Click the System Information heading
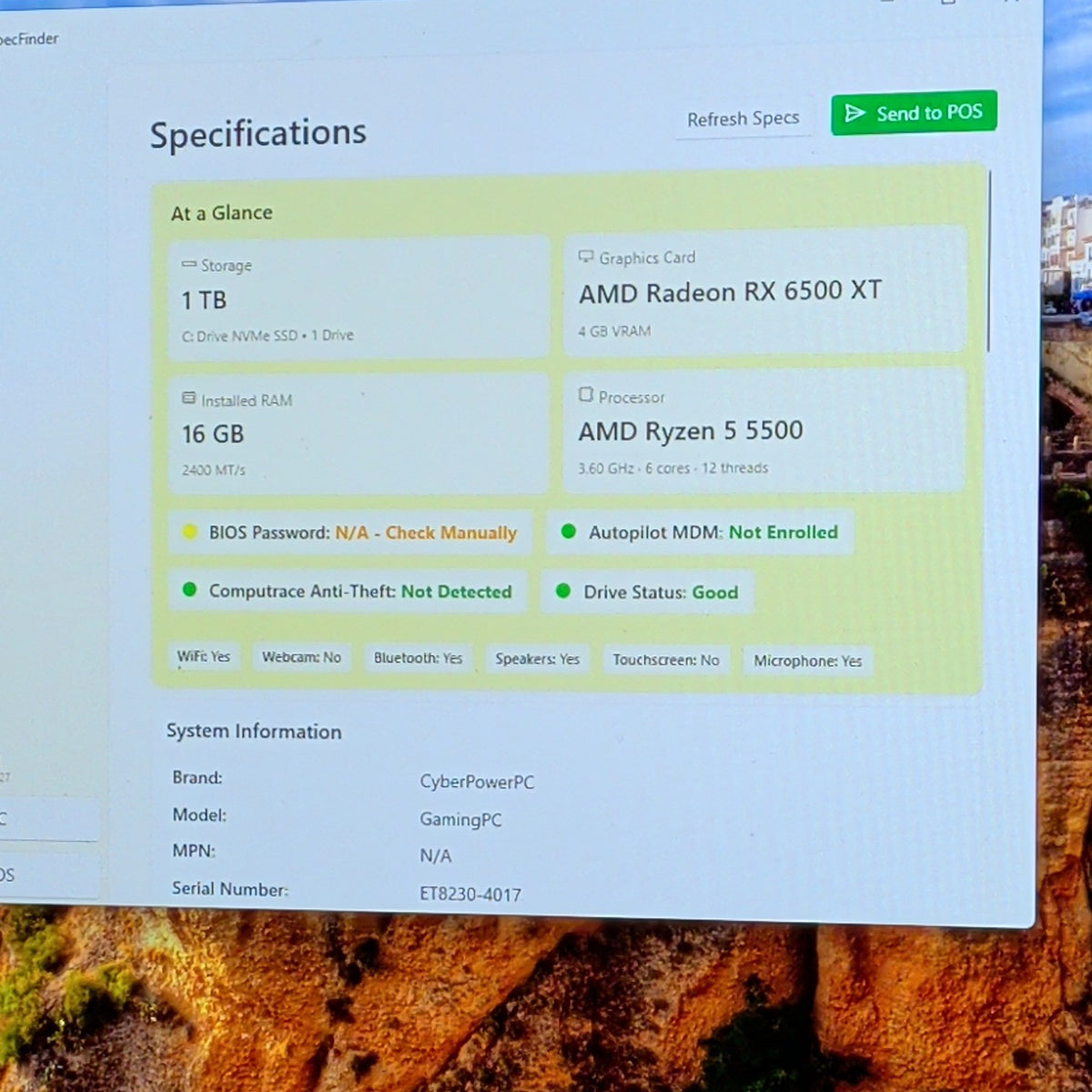Viewport: 1092px width, 1092px height. [x=254, y=732]
